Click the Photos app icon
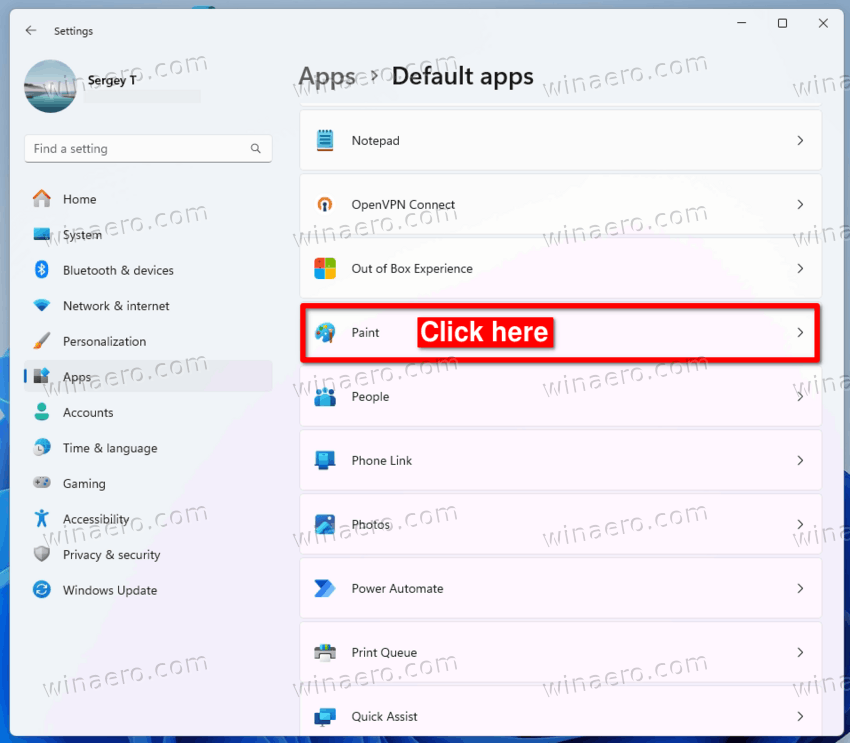This screenshot has width=850, height=743. tap(325, 525)
